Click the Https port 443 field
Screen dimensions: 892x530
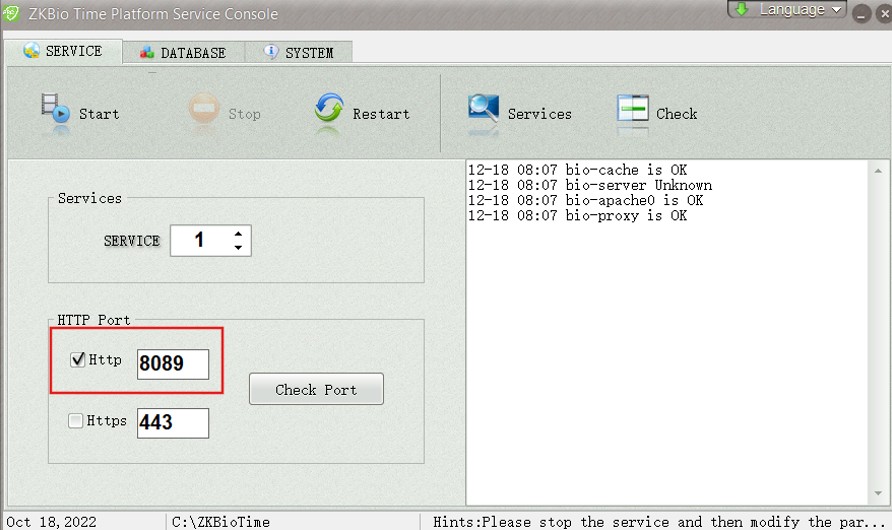point(172,423)
